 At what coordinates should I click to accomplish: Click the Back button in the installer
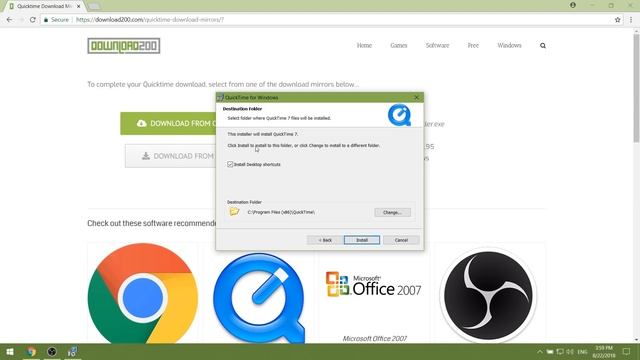[x=325, y=240]
